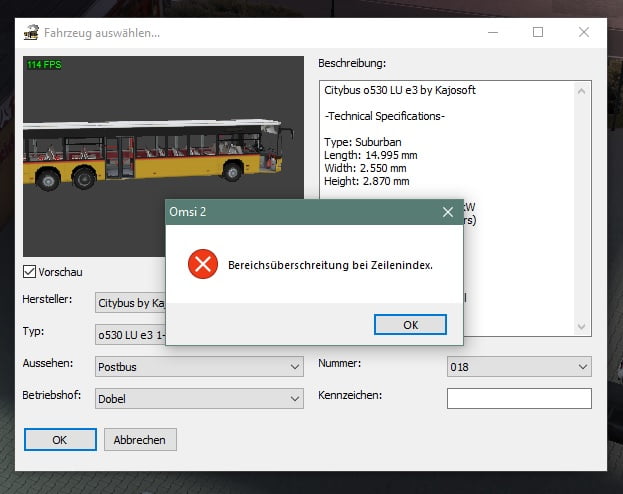Click the description scrollbar down arrow
This screenshot has width=623, height=494.
pos(583,327)
